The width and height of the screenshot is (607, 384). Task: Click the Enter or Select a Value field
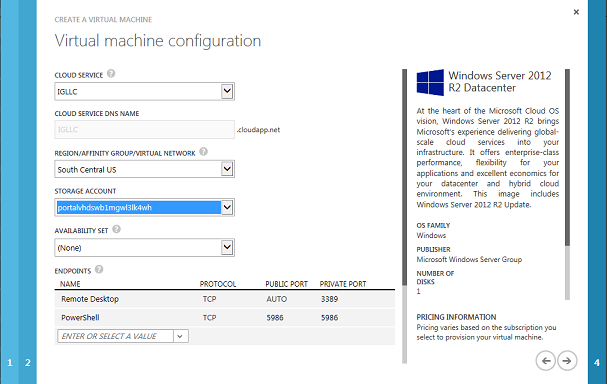coord(115,336)
